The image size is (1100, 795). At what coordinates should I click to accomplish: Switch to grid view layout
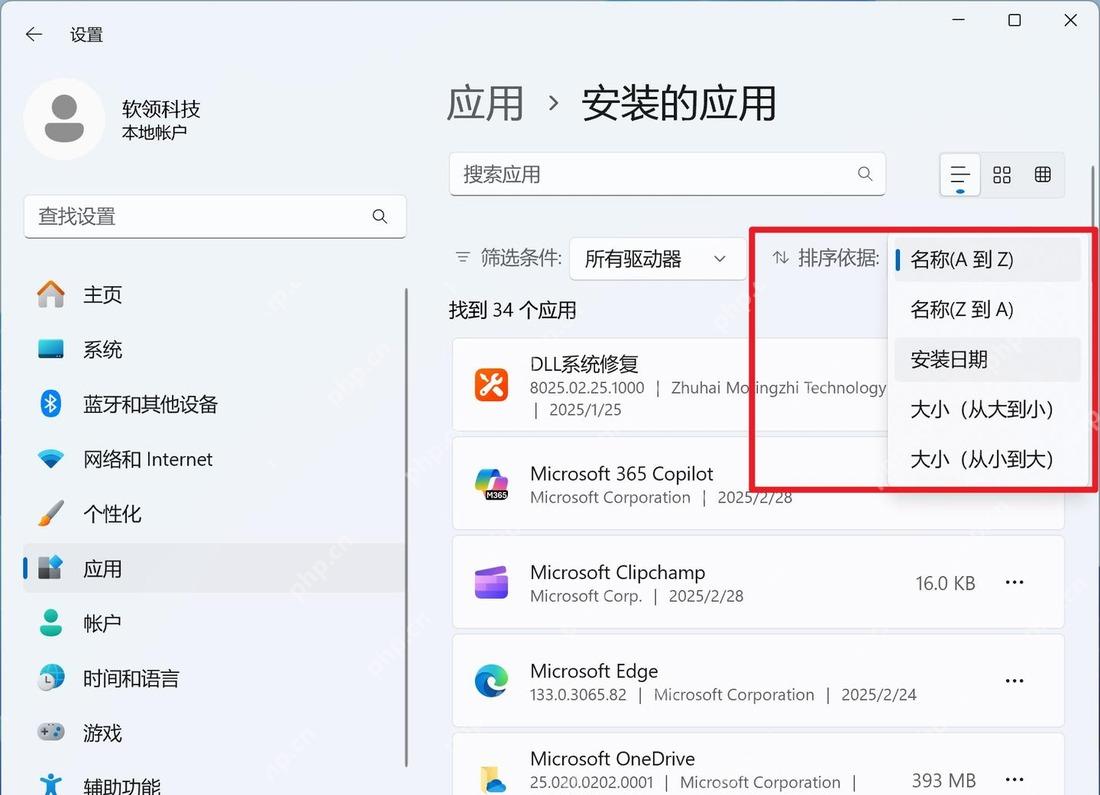[1002, 175]
